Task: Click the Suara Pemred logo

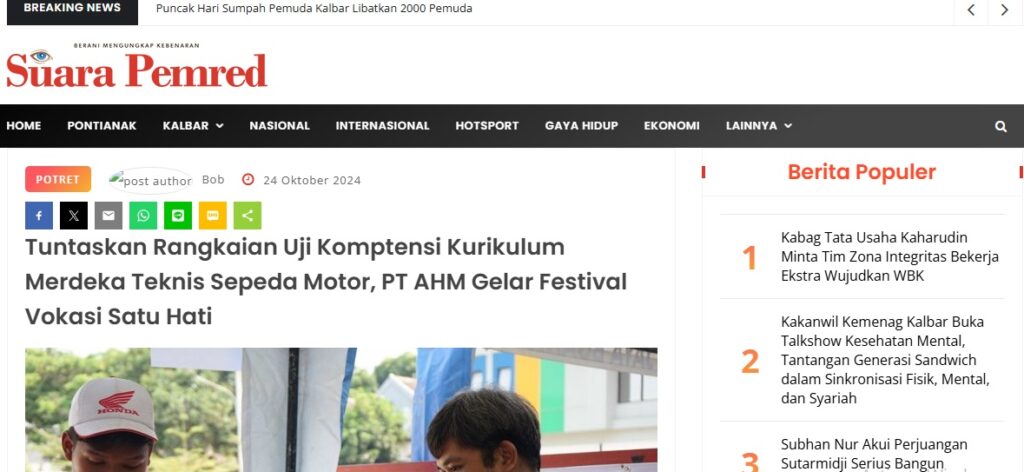Action: click(136, 67)
